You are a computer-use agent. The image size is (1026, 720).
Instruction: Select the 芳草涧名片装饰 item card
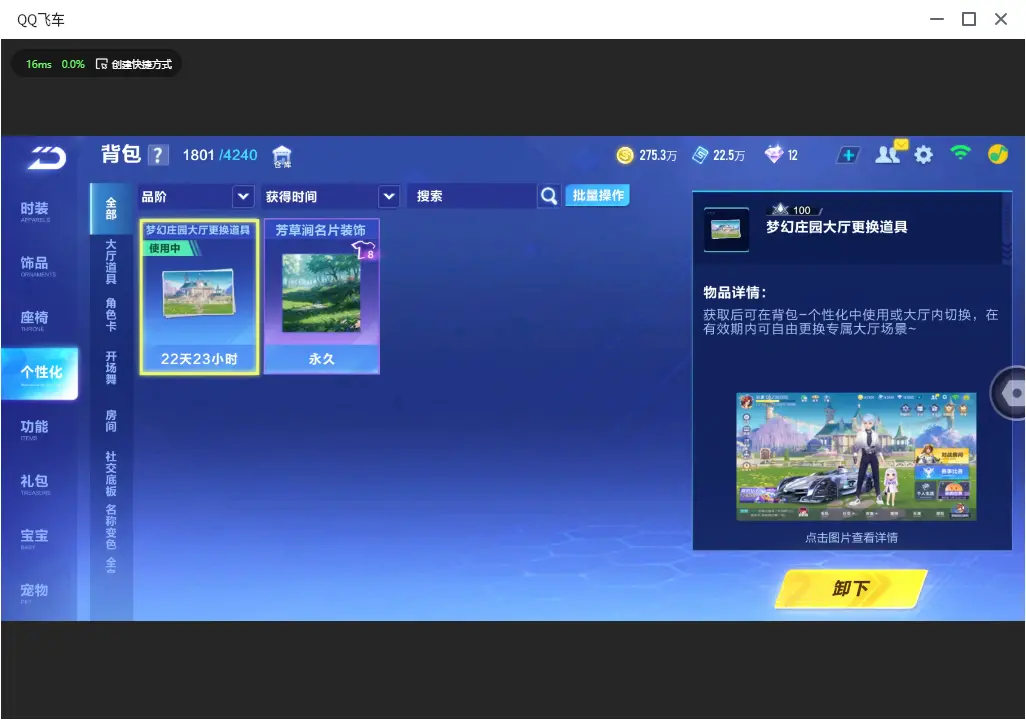pyautogui.click(x=321, y=297)
